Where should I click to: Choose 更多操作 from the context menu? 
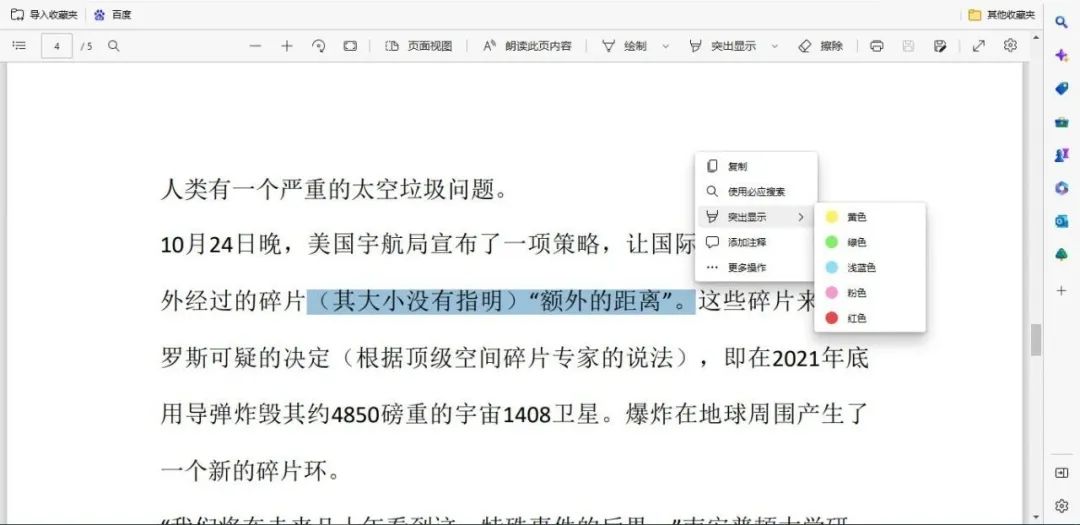(756, 267)
